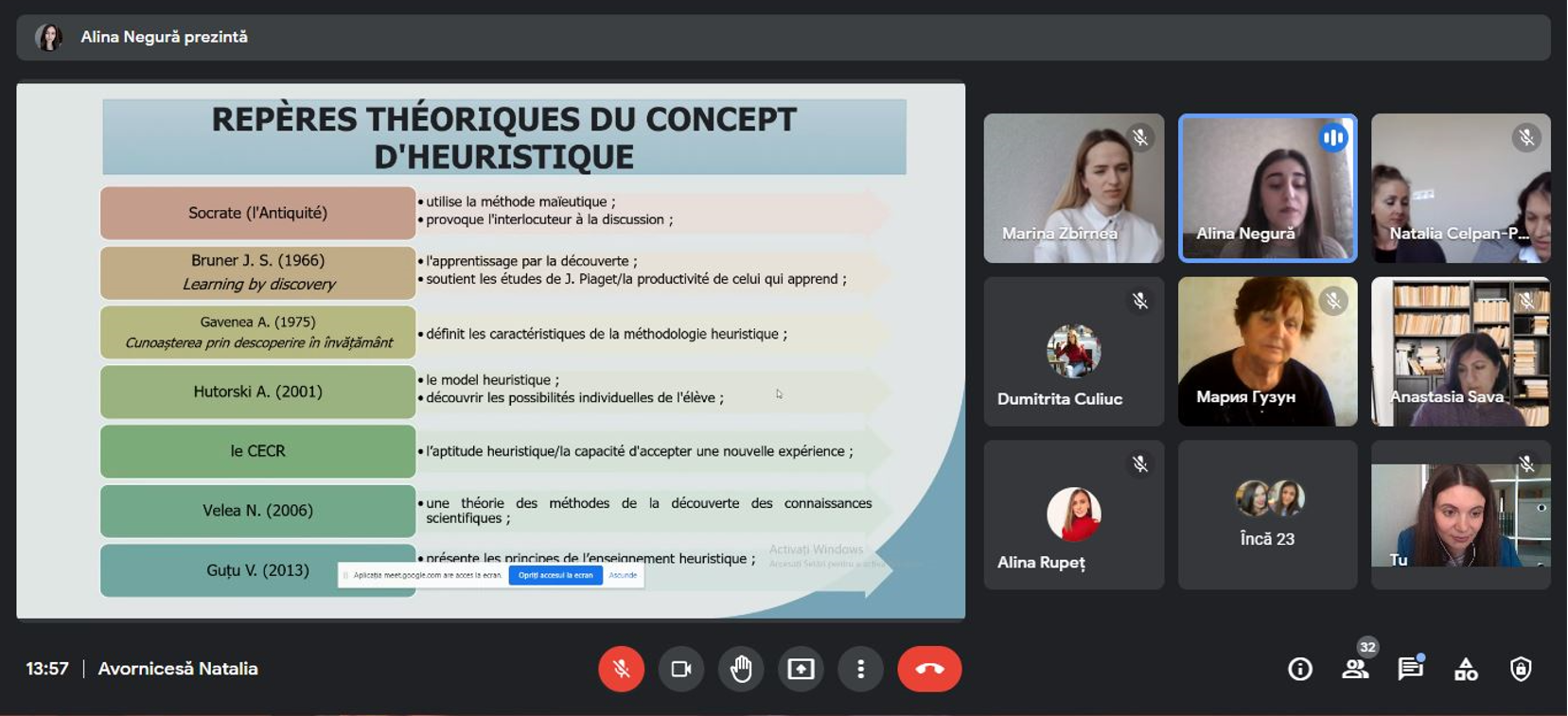Click the present screen button

click(801, 669)
